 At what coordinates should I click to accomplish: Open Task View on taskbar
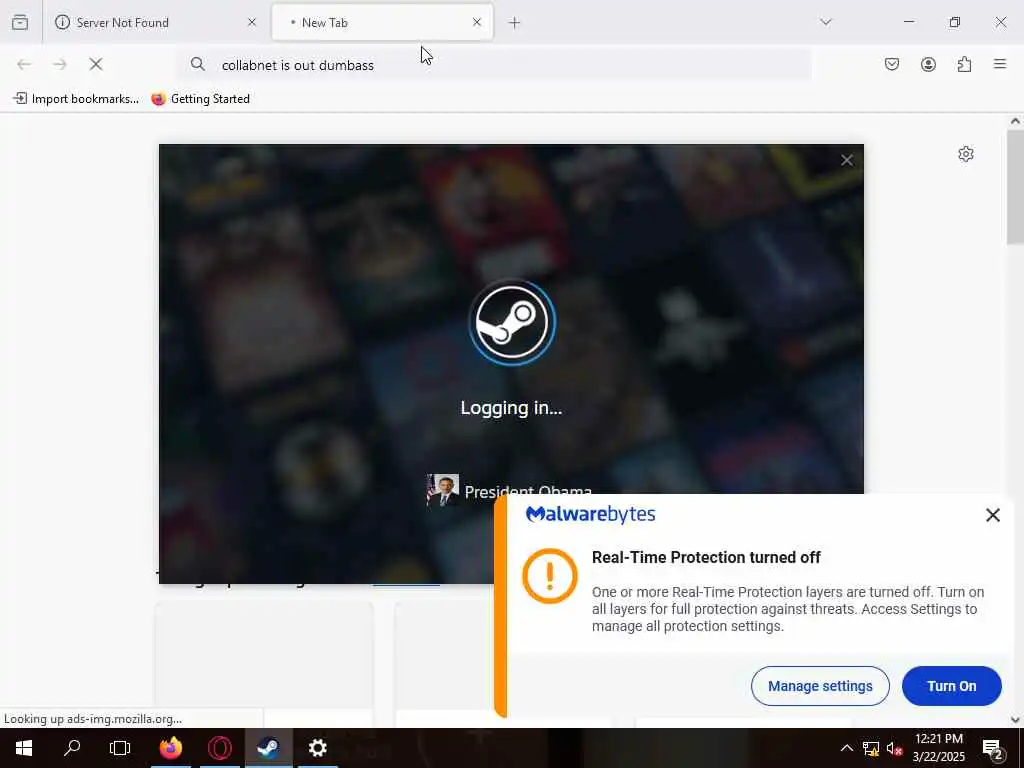click(x=120, y=748)
